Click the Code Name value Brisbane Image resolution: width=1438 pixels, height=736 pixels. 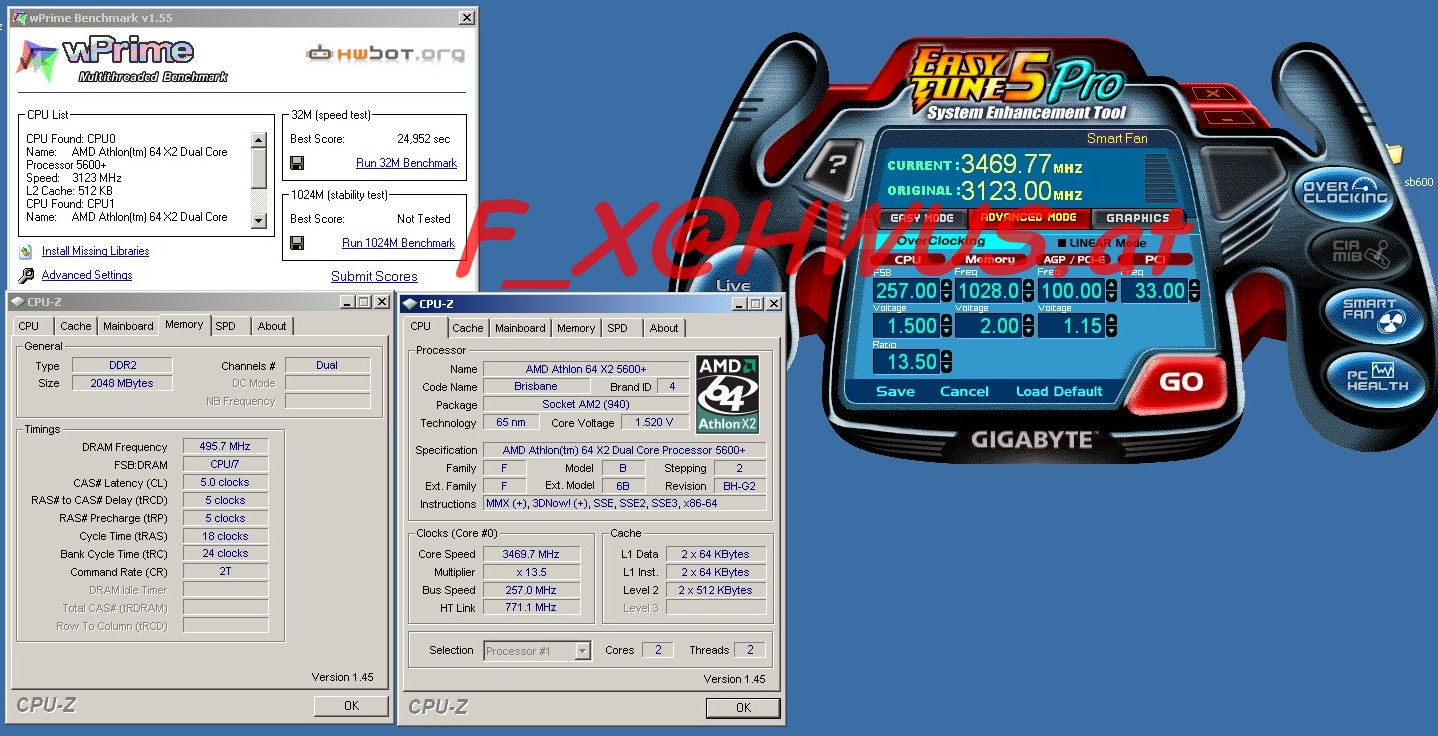click(x=536, y=387)
